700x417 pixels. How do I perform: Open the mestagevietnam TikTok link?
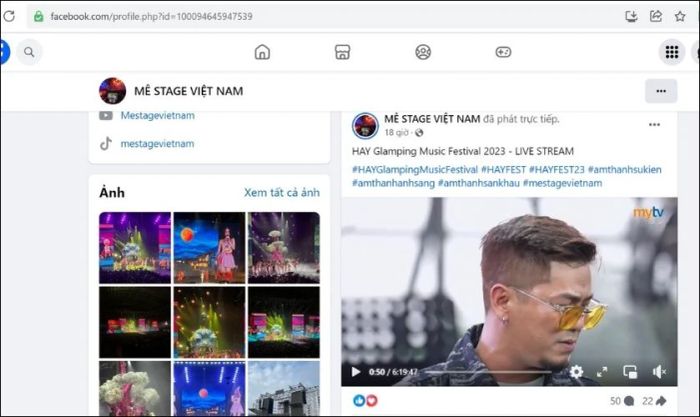157,144
